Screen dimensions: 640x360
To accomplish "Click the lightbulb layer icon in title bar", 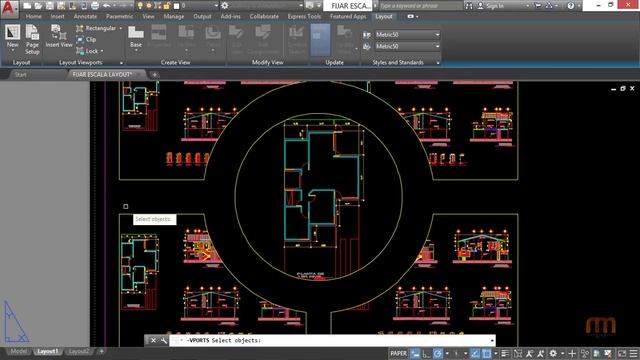I will pyautogui.click(x=140, y=6).
